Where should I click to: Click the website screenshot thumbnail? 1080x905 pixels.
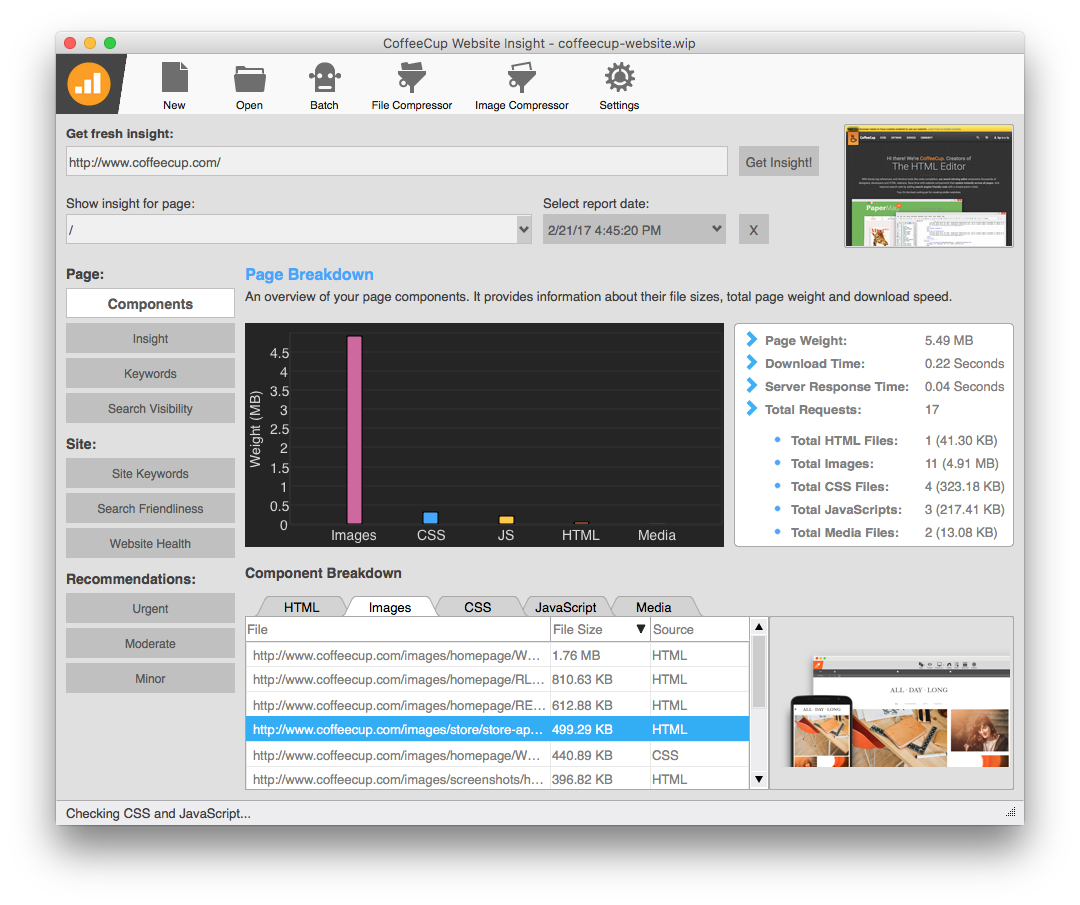pyautogui.click(x=928, y=186)
